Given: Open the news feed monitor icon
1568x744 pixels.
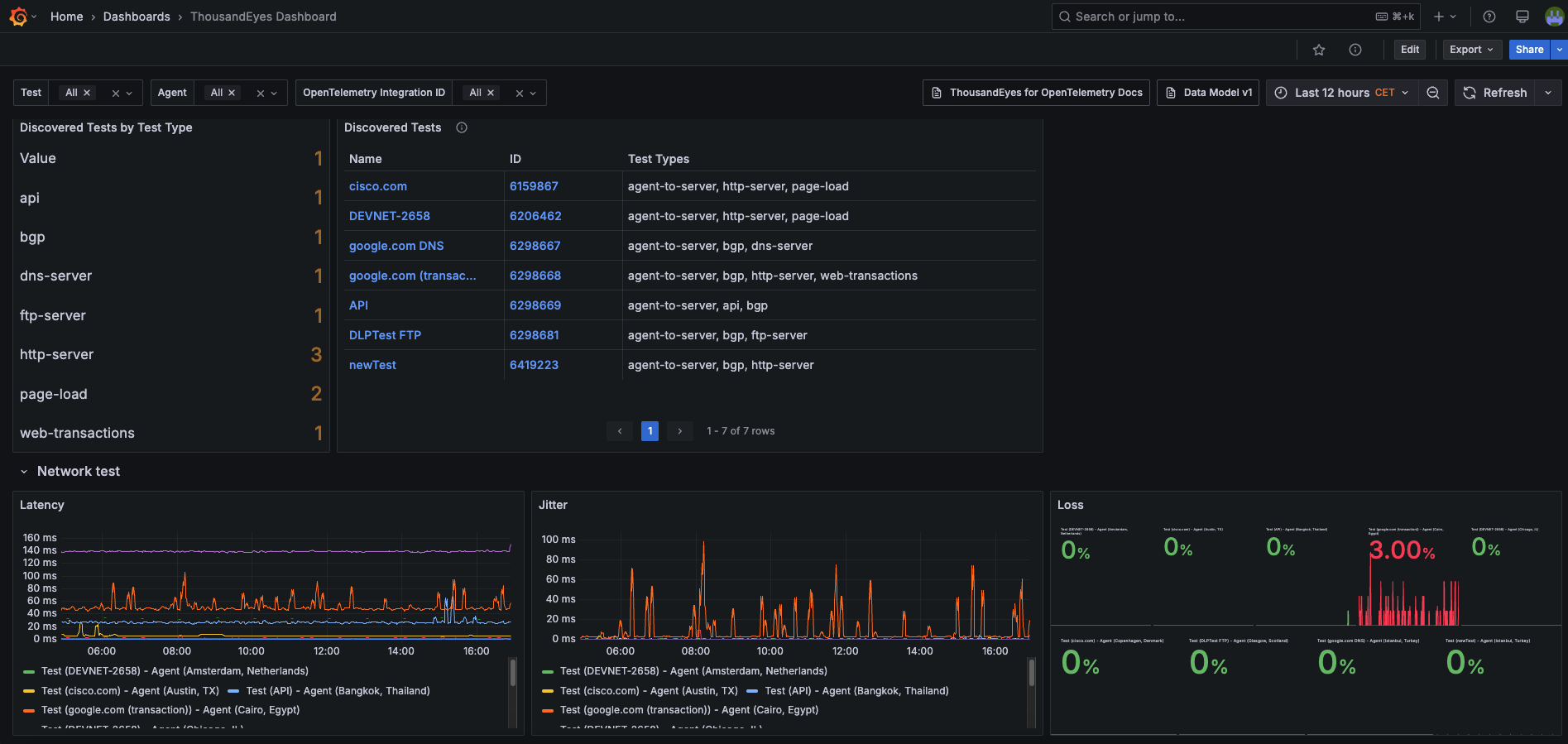Looking at the screenshot, I should pyautogui.click(x=1522, y=17).
